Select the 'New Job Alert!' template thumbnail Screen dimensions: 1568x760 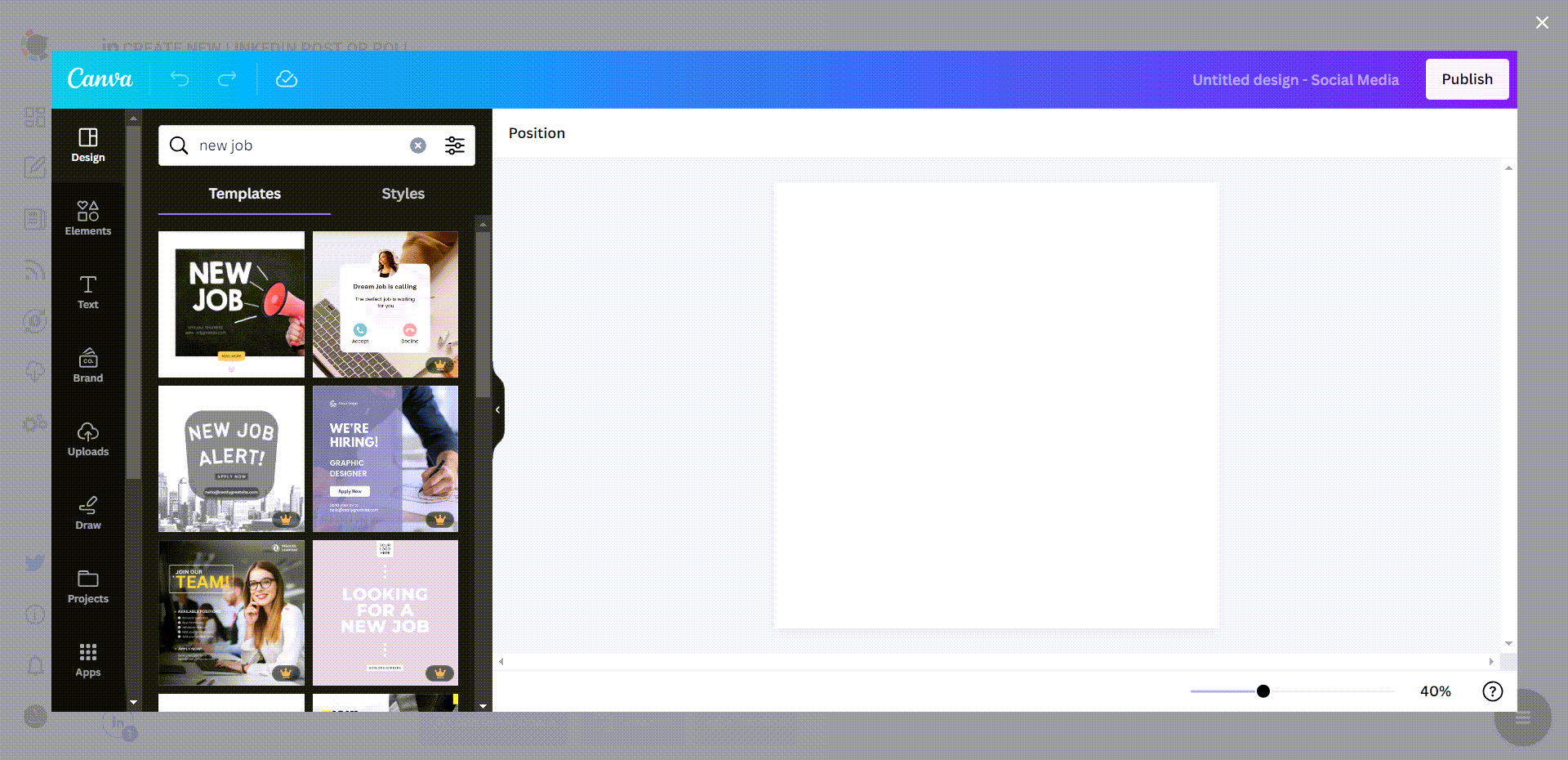231,458
